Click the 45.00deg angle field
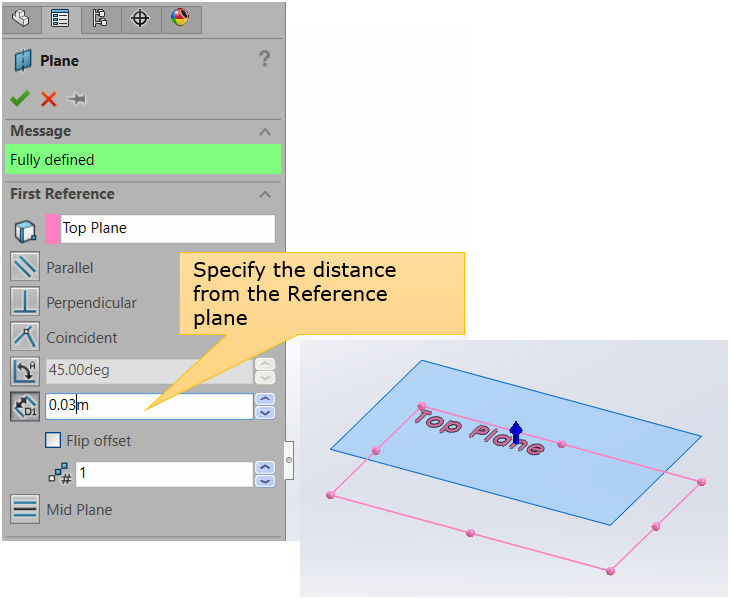Screen dimensions: 731x599 point(149,371)
